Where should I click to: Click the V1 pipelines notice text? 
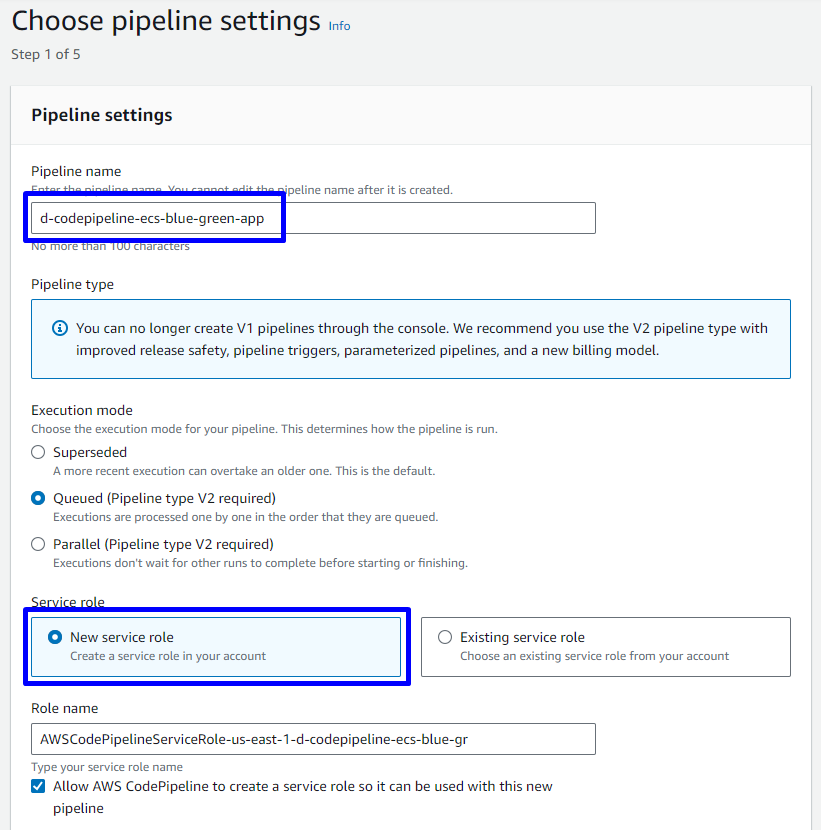(x=421, y=339)
